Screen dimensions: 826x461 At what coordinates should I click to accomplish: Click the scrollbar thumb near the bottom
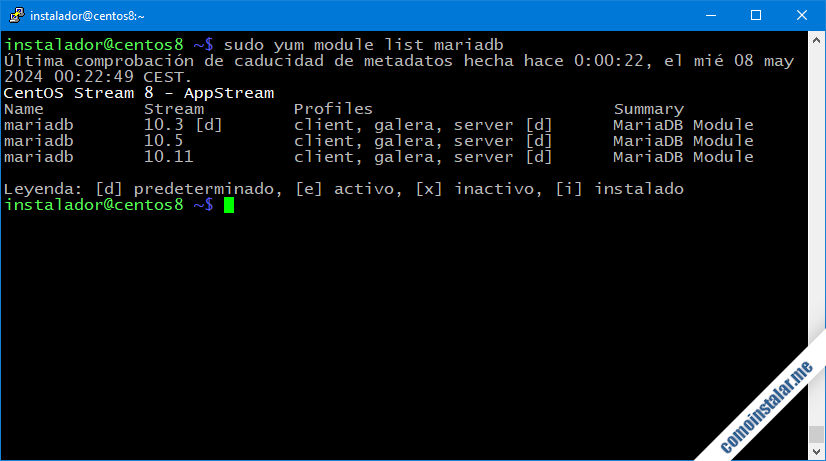pos(816,435)
